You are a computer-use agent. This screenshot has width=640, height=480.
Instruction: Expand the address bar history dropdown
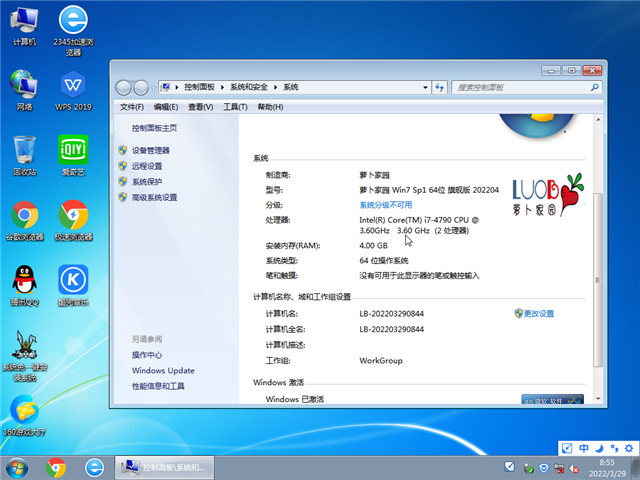tap(425, 87)
